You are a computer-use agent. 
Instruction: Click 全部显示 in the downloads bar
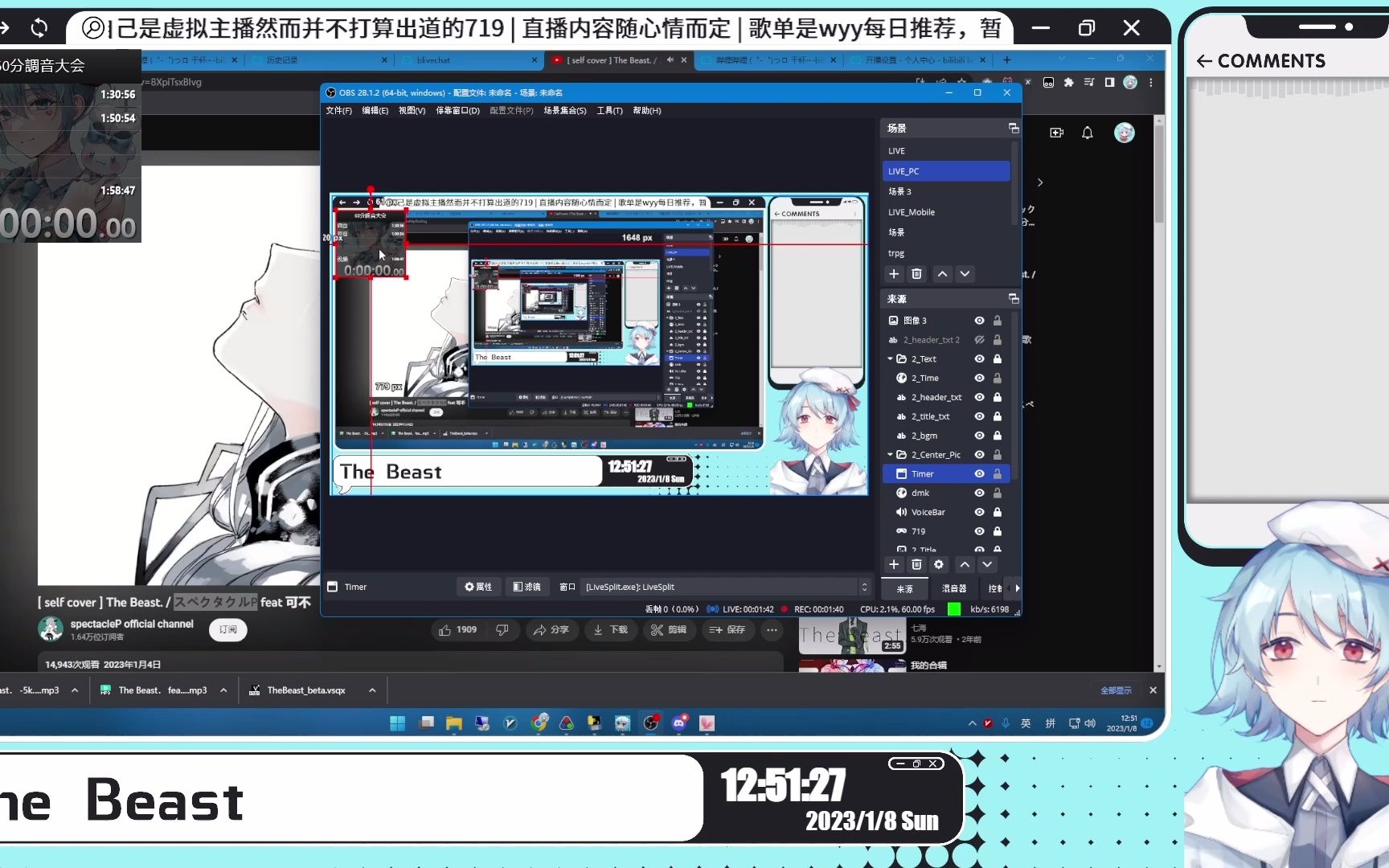click(x=1116, y=690)
